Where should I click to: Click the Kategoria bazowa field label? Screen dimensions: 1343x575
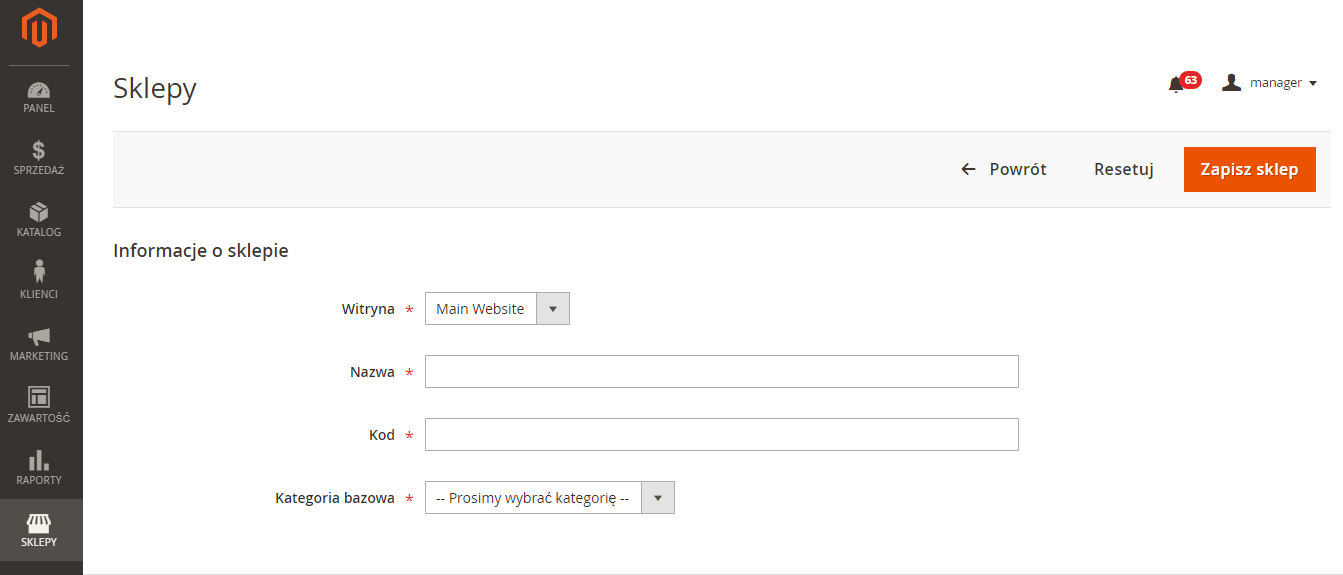(335, 498)
